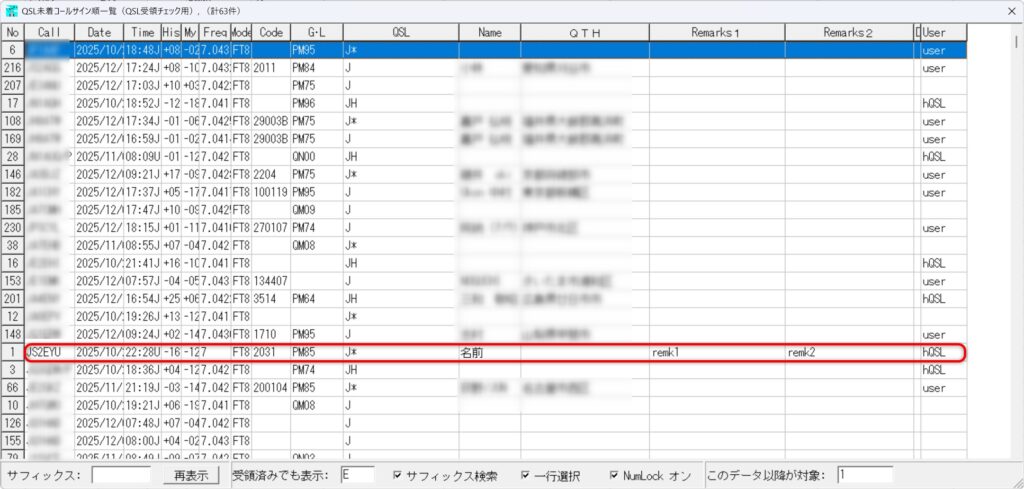Focus the サフィックス input field
The image size is (1024, 489).
pos(121,475)
